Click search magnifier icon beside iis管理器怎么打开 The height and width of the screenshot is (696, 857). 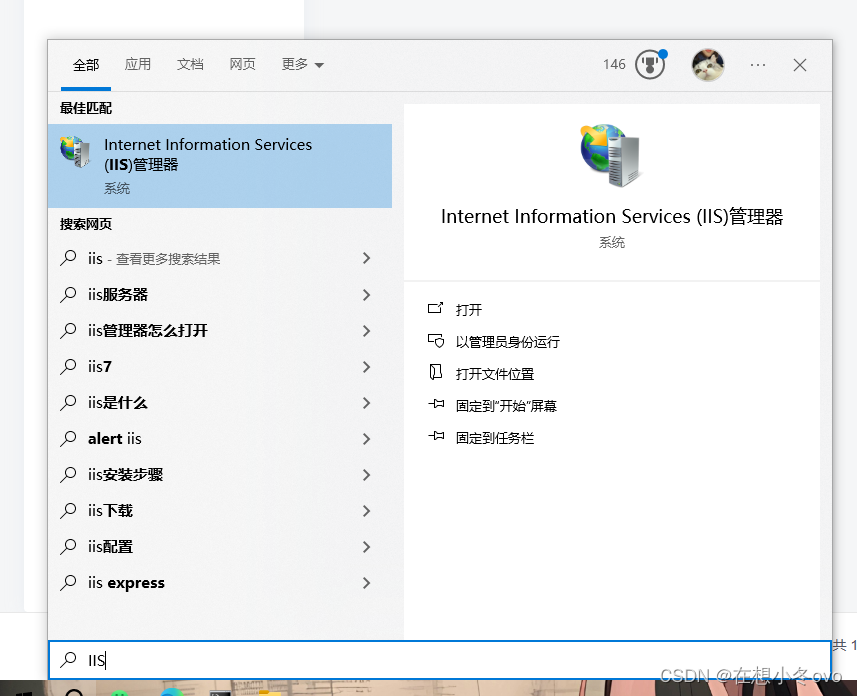pyautogui.click(x=68, y=330)
